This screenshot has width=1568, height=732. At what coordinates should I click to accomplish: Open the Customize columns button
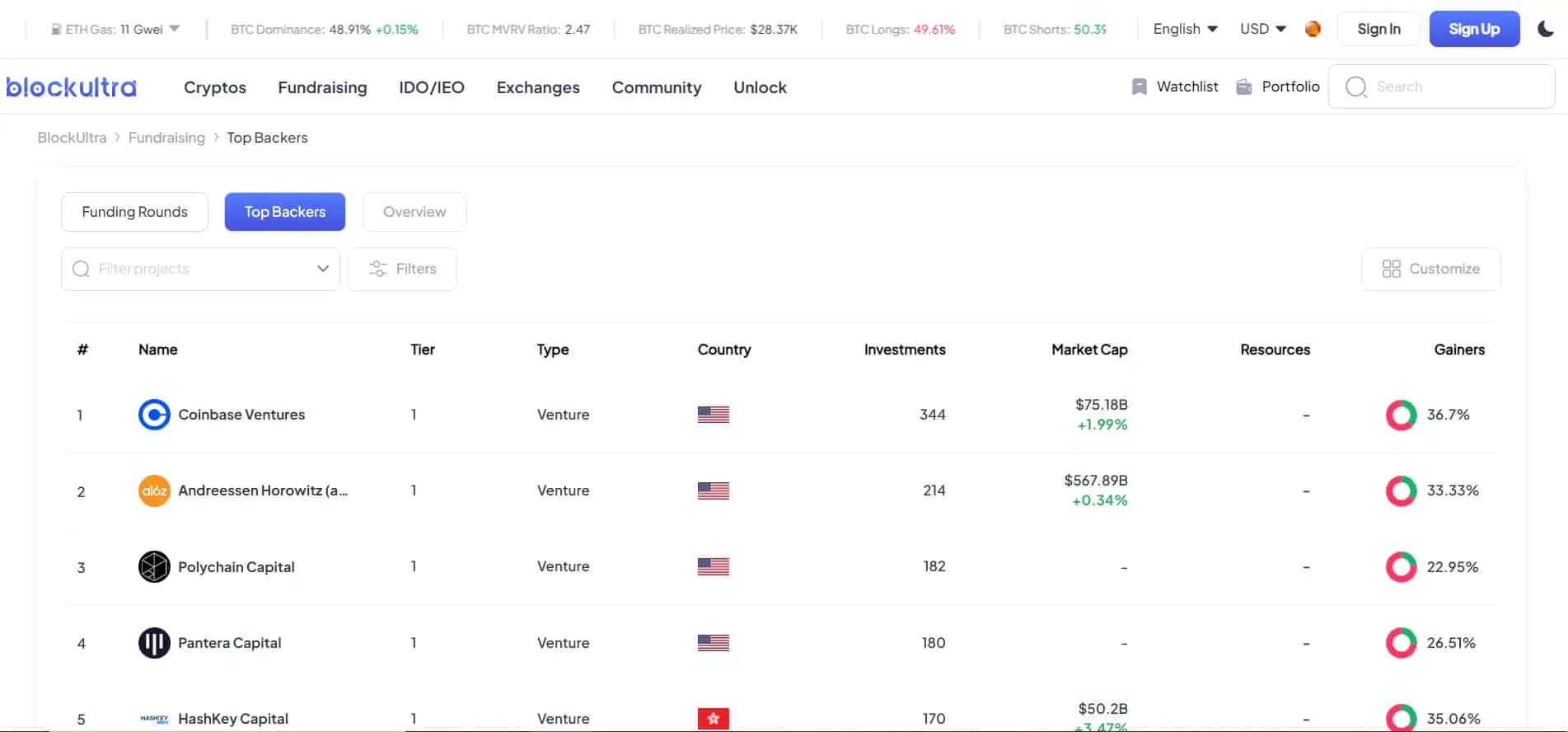point(1430,269)
